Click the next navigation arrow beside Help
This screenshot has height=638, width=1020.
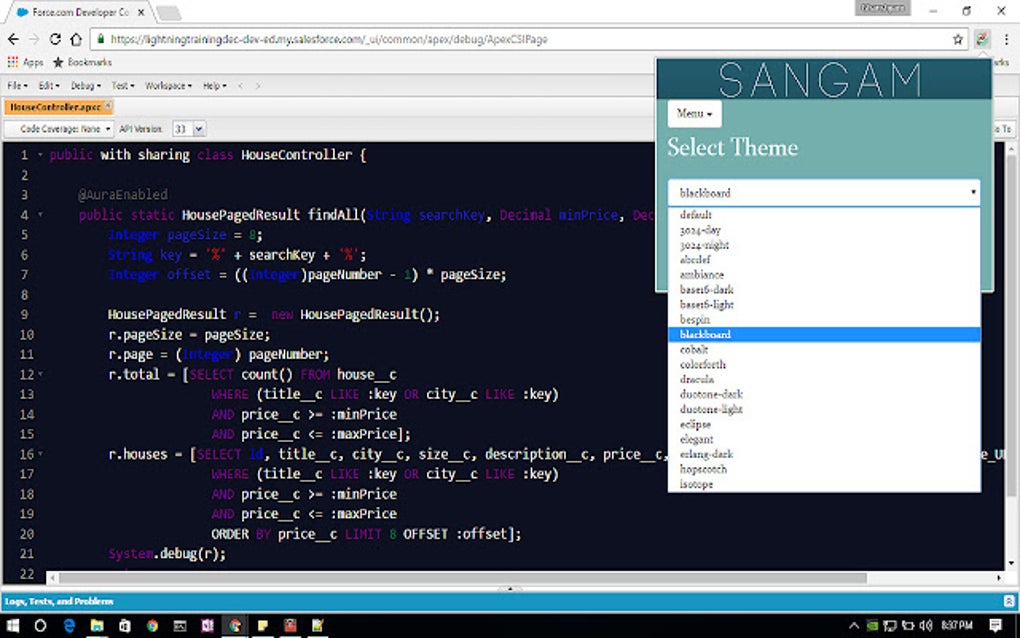(258, 86)
